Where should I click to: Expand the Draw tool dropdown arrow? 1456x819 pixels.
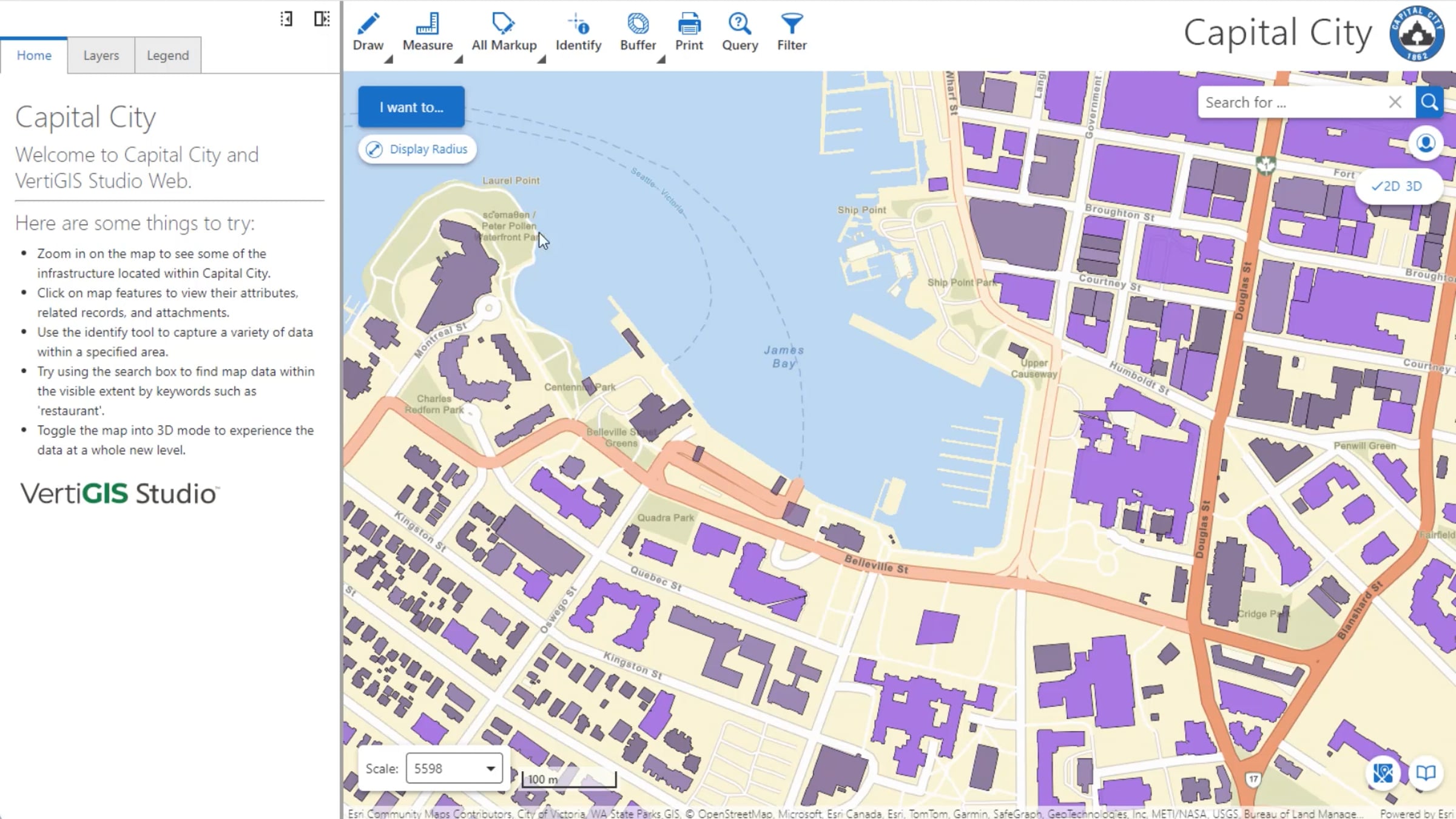click(x=388, y=59)
